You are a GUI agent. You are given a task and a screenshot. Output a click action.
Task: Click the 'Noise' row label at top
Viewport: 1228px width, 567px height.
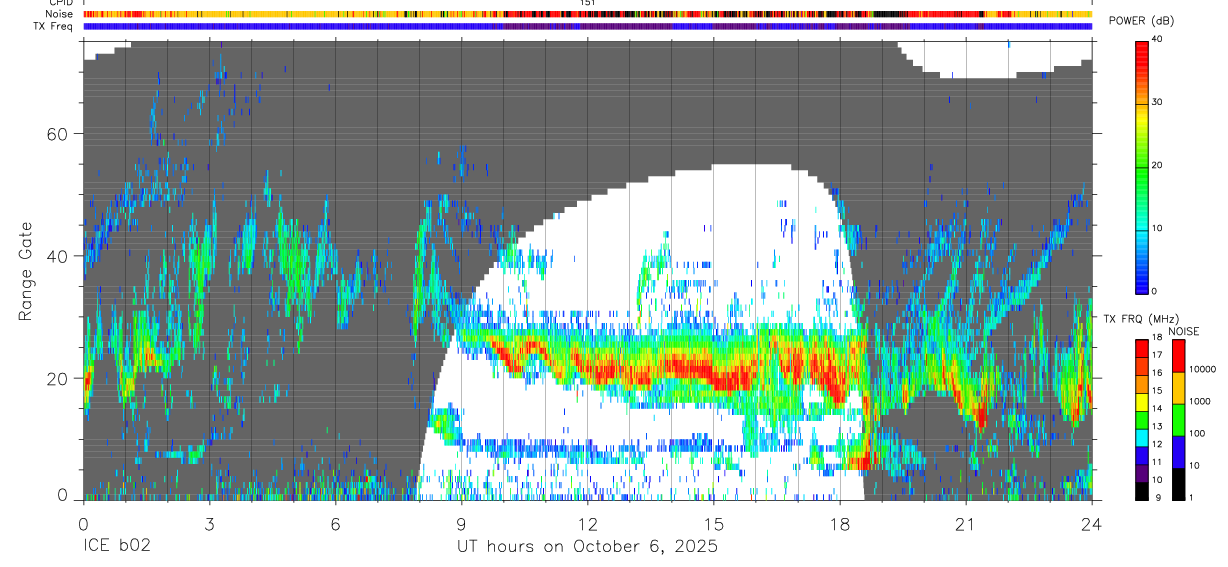pyautogui.click(x=59, y=14)
